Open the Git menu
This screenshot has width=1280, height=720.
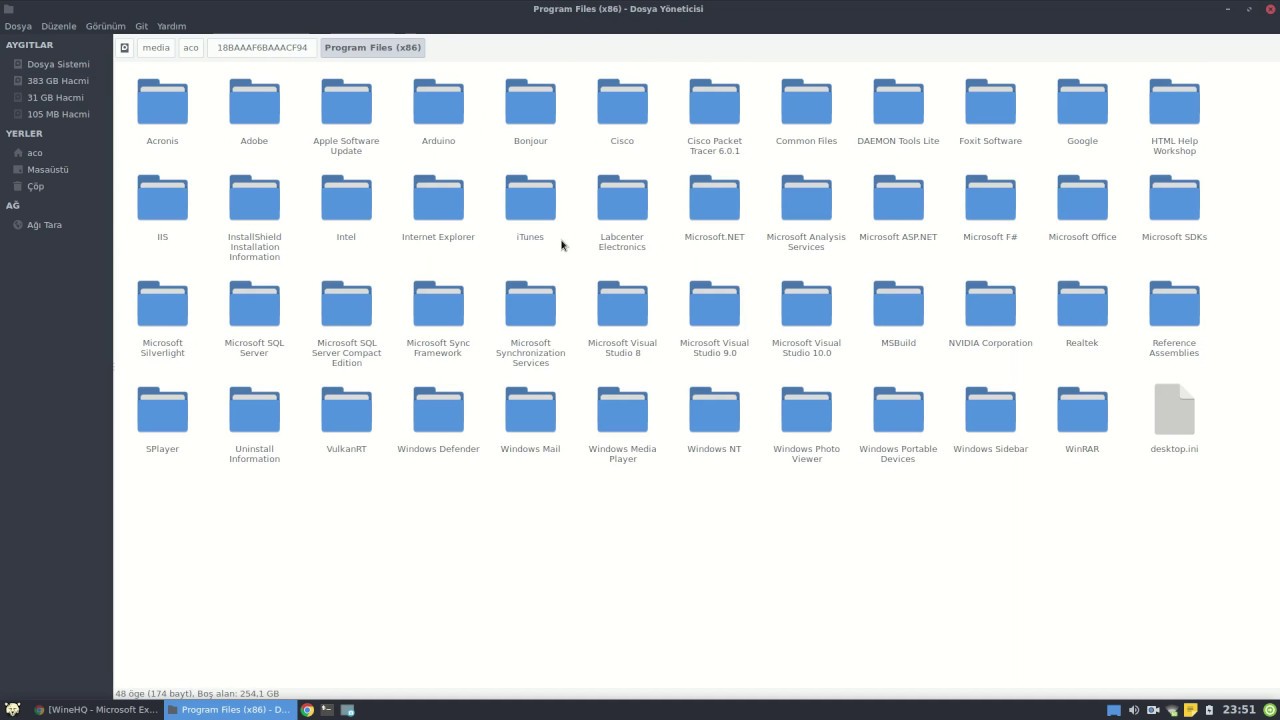point(142,26)
